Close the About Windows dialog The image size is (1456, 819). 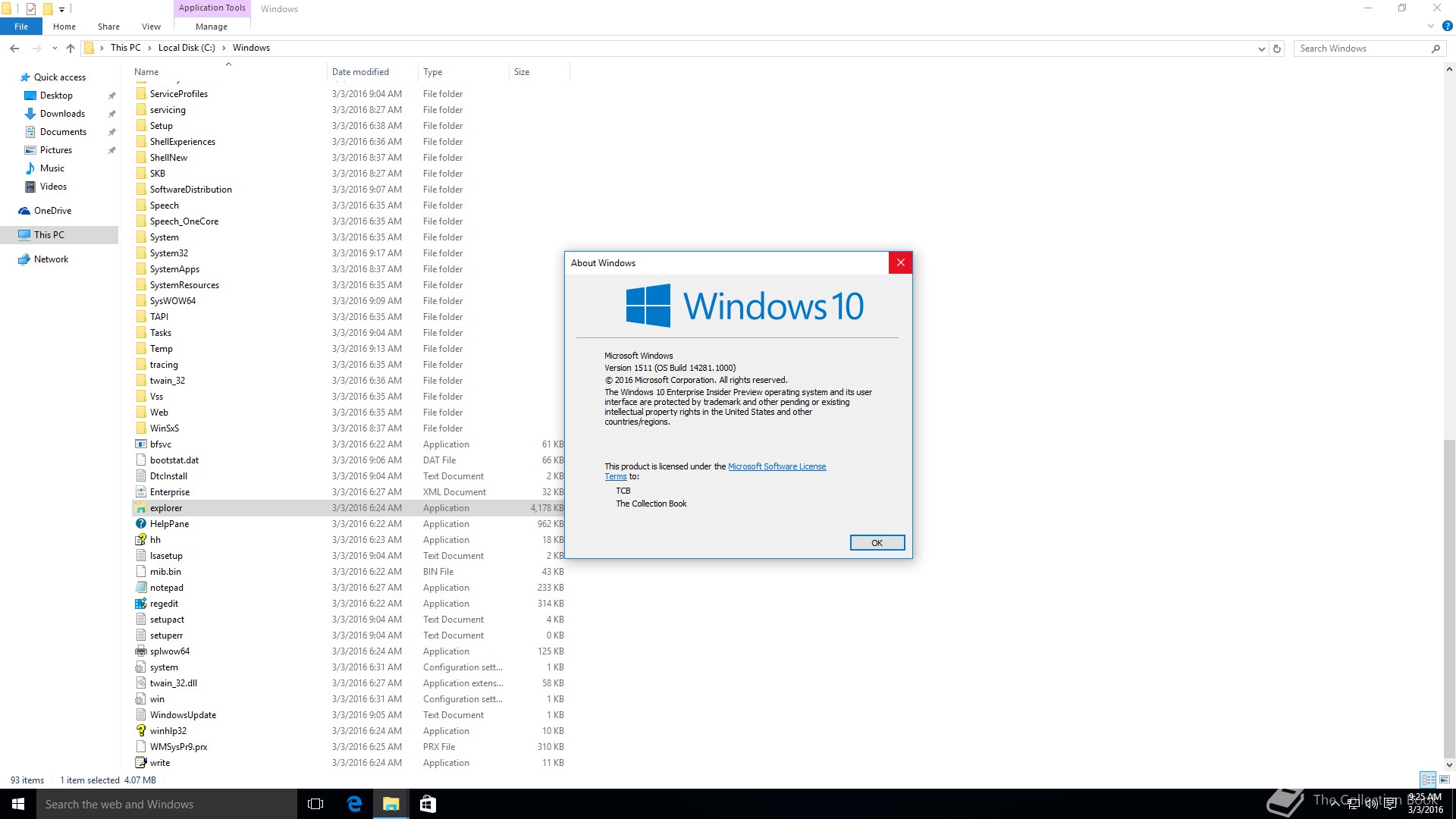(x=900, y=262)
